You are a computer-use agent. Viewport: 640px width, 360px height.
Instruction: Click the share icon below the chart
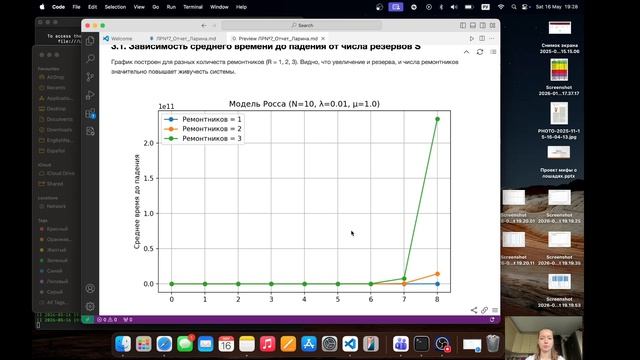(x=474, y=310)
